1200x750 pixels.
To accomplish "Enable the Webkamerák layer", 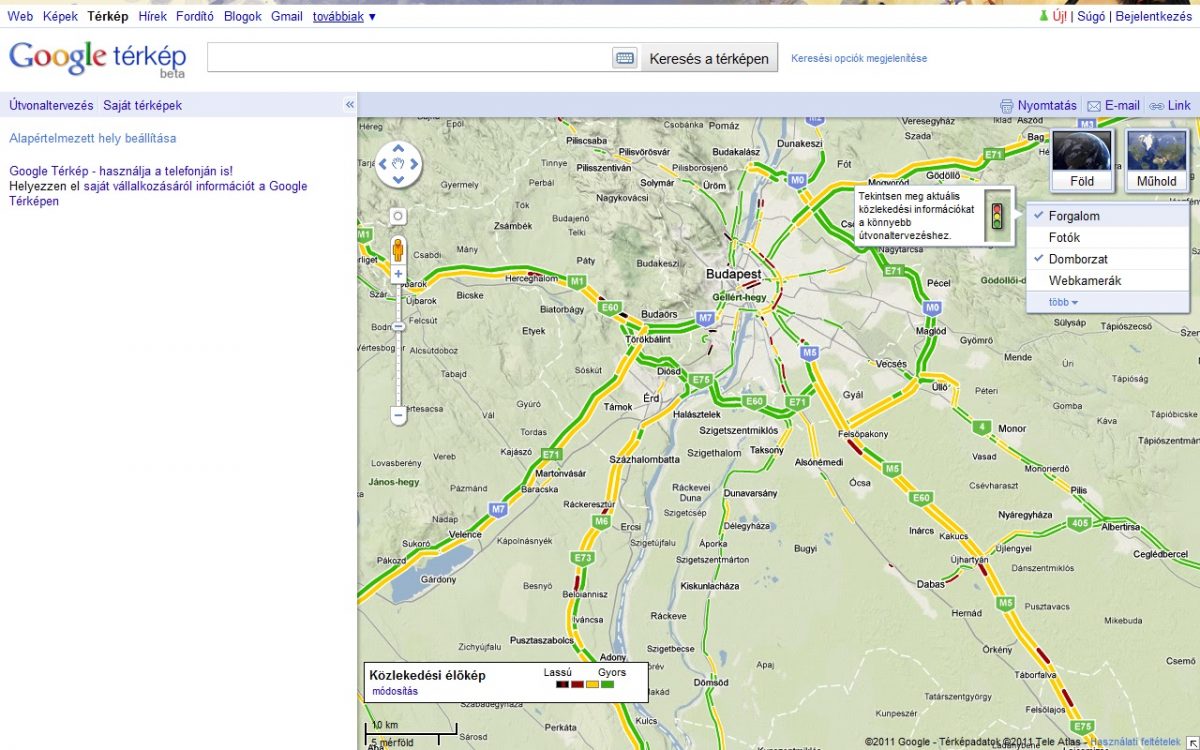I will tap(1084, 281).
